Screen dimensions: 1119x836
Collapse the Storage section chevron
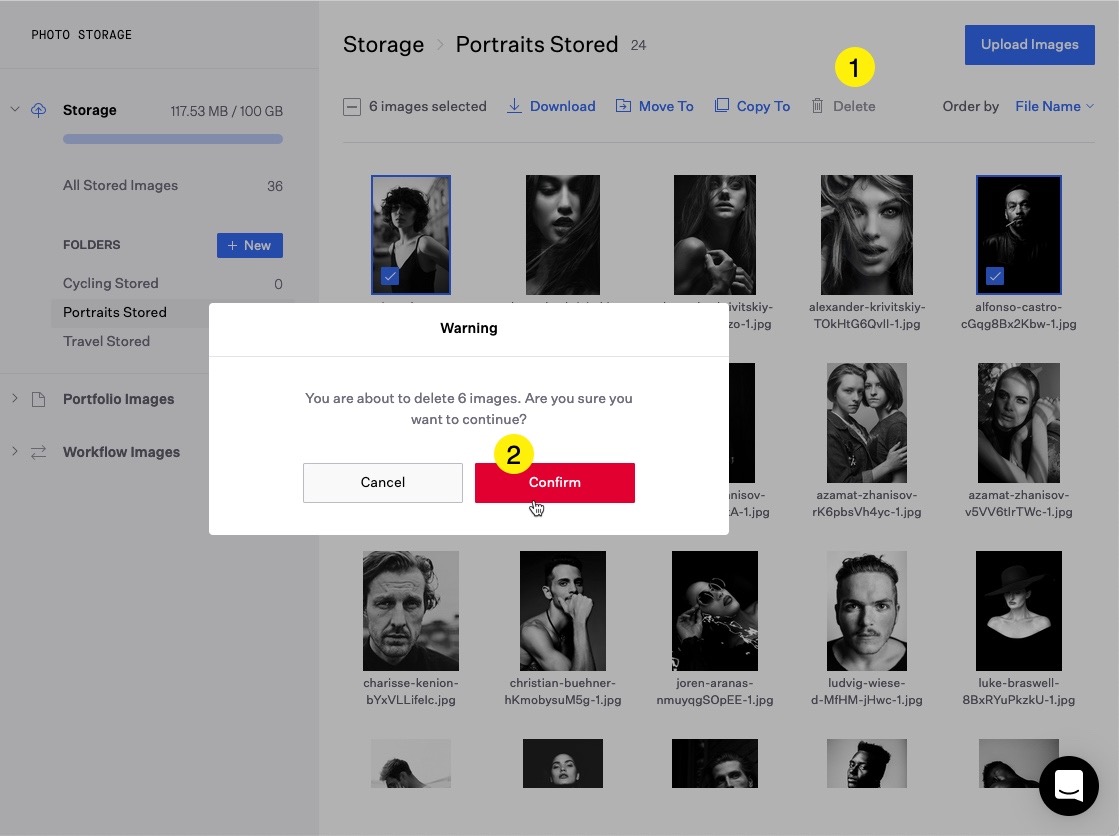point(15,110)
